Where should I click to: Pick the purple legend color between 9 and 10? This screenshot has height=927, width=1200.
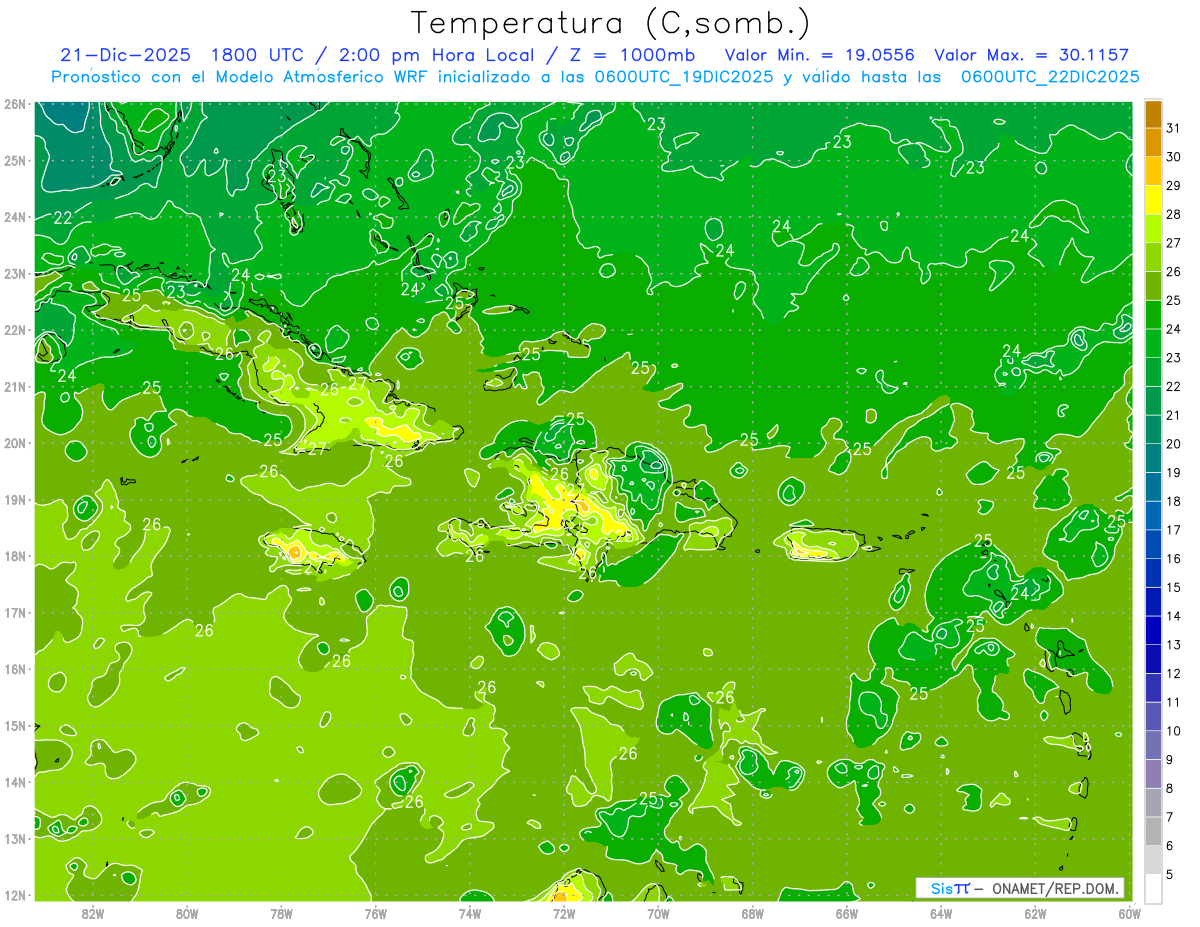1153,745
